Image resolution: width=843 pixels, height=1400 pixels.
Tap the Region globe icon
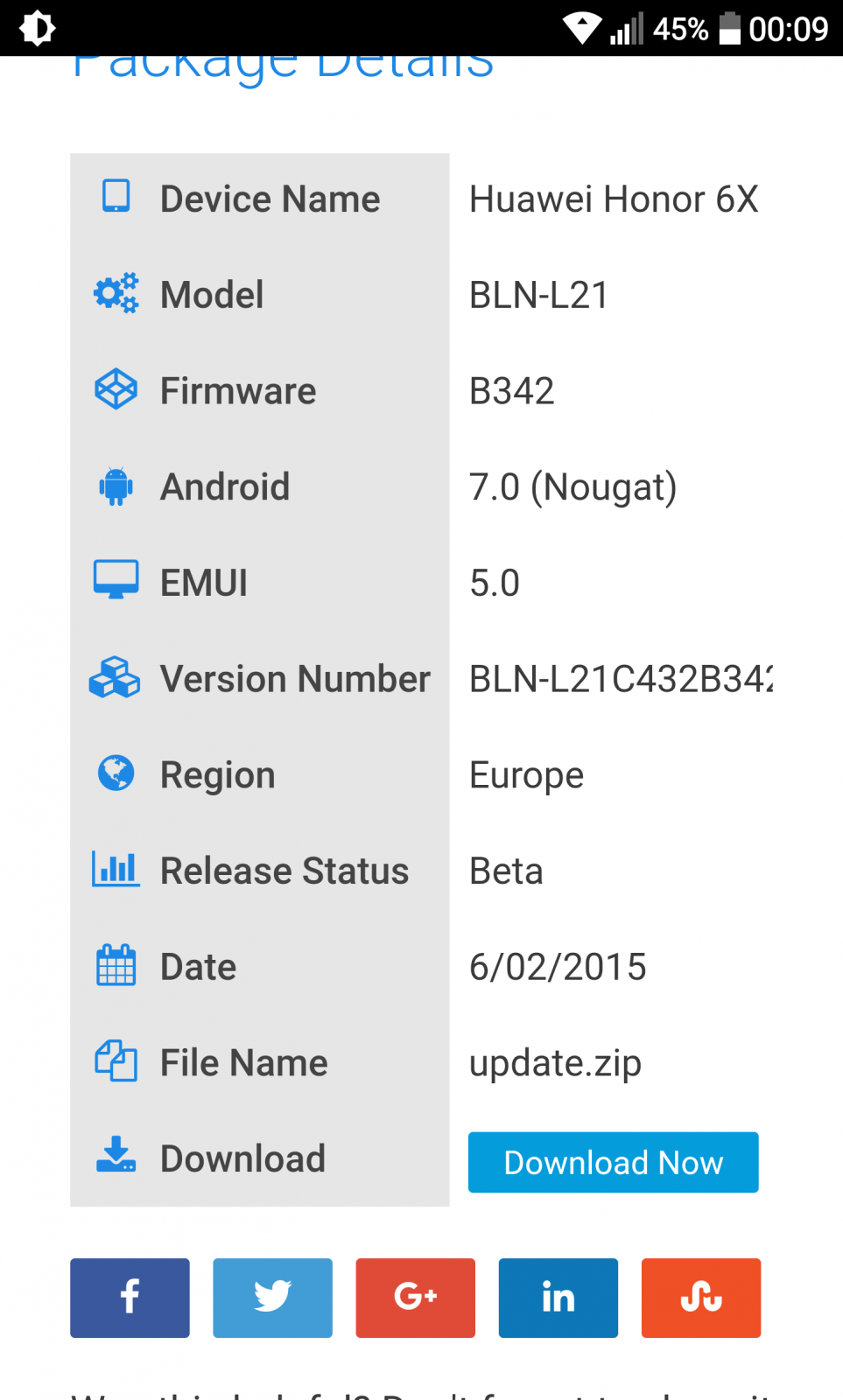click(116, 773)
